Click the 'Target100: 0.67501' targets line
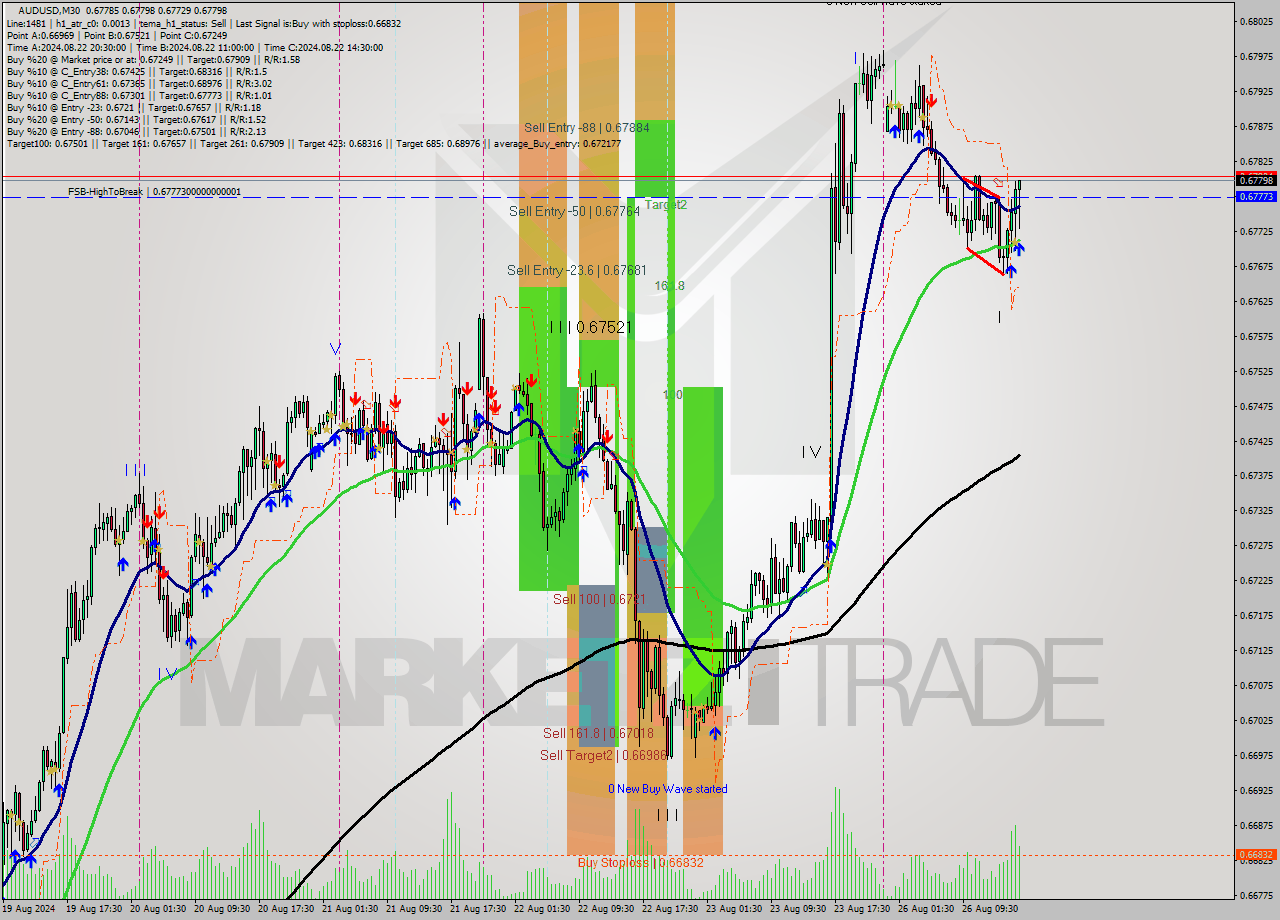This screenshot has height=920, width=1280. 313,143
